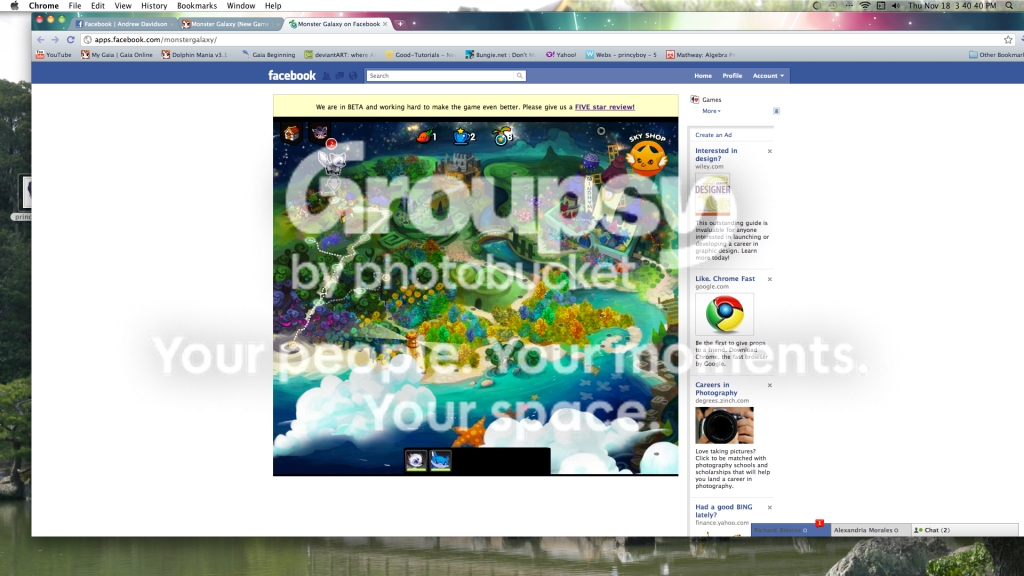Open Facebook messages icon
The image size is (1024, 576).
[x=340, y=76]
